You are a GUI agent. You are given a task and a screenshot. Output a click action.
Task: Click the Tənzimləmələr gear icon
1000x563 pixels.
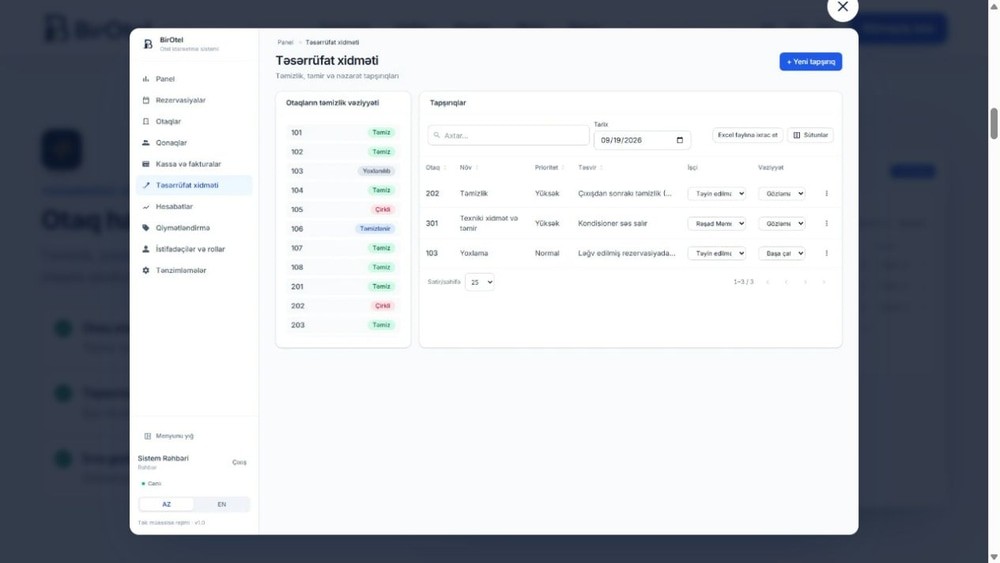(145, 270)
